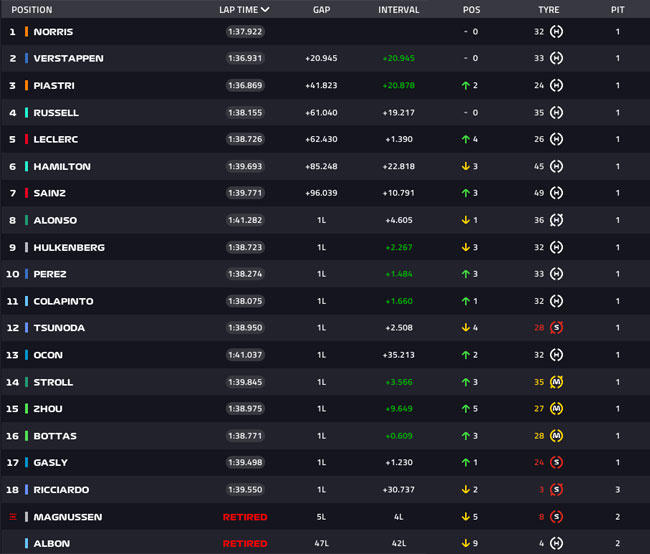This screenshot has width=650, height=554.
Task: Click Hamilton's yellow position-loss arrow
Action: pyautogui.click(x=466, y=166)
